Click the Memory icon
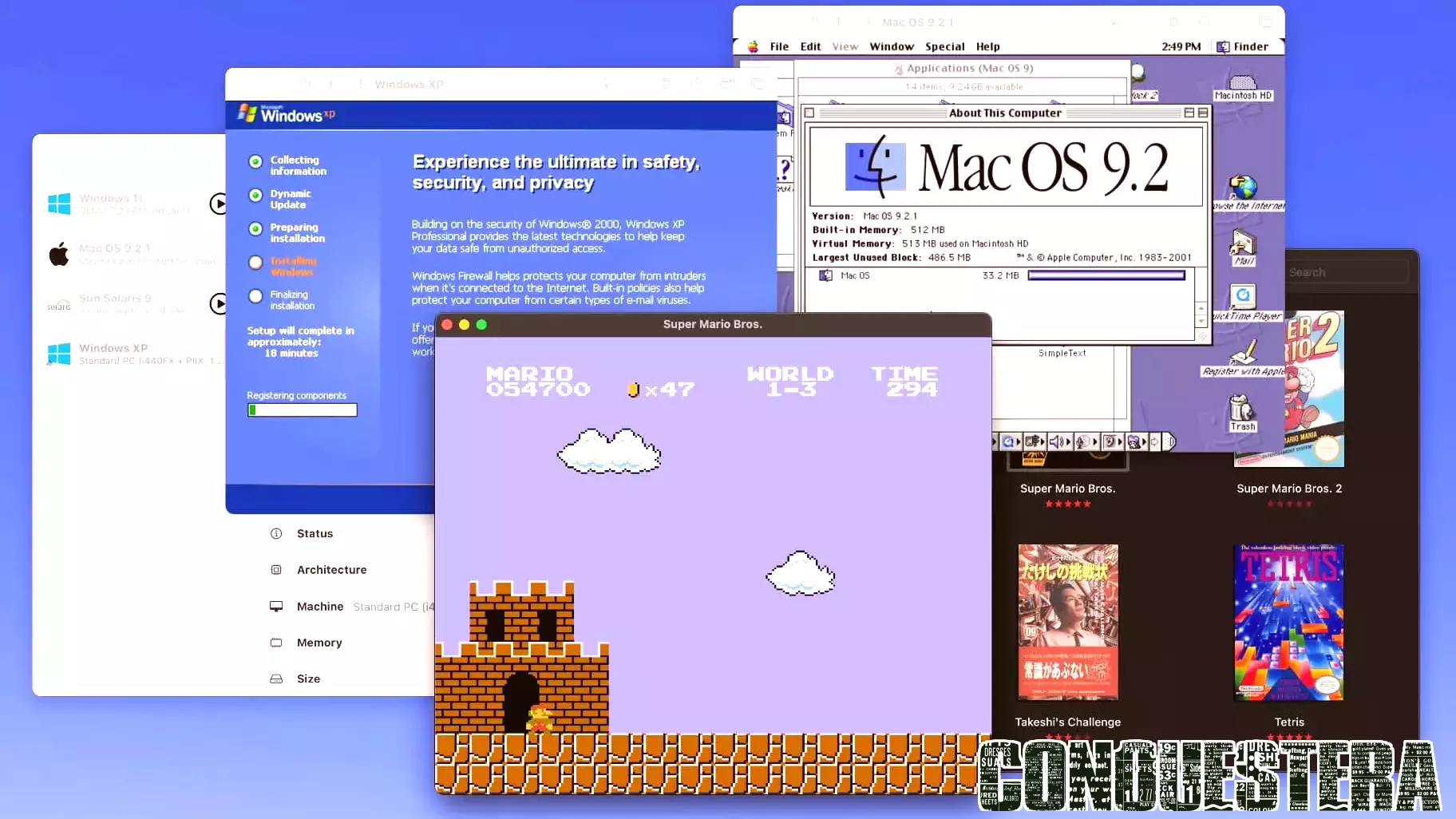This screenshot has width=1456, height=819. pos(276,643)
